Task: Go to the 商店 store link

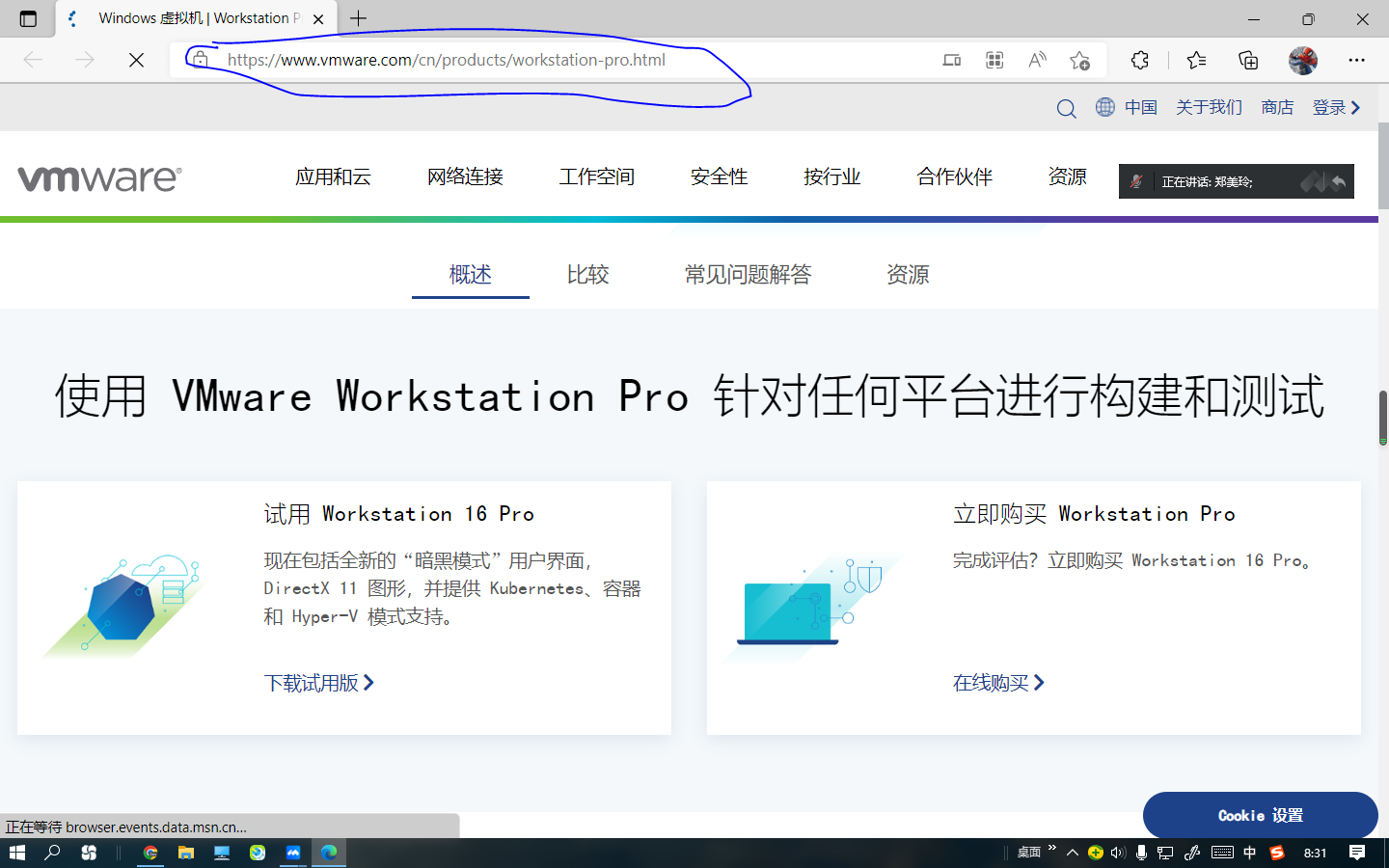Action: 1277,107
